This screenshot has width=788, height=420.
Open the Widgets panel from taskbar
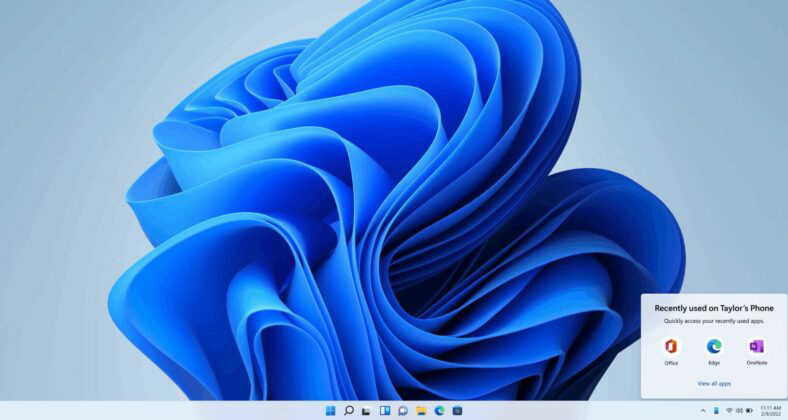(x=384, y=410)
